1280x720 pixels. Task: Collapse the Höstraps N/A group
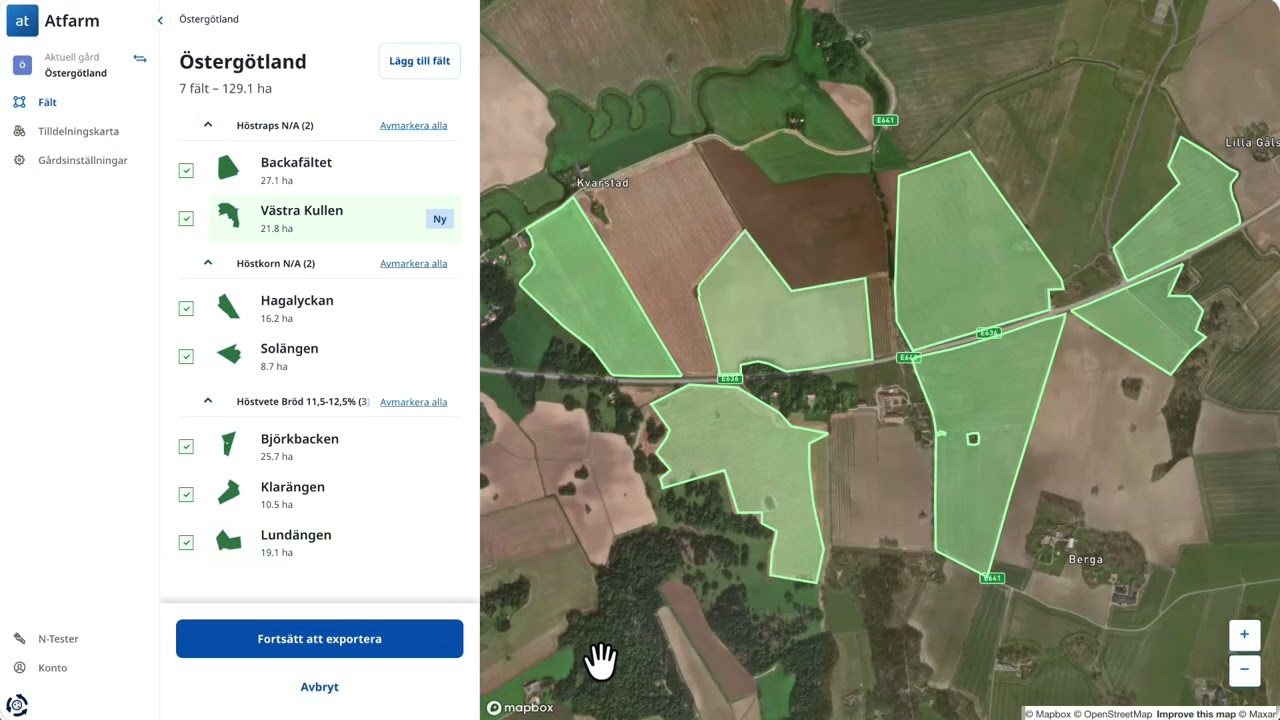point(208,125)
